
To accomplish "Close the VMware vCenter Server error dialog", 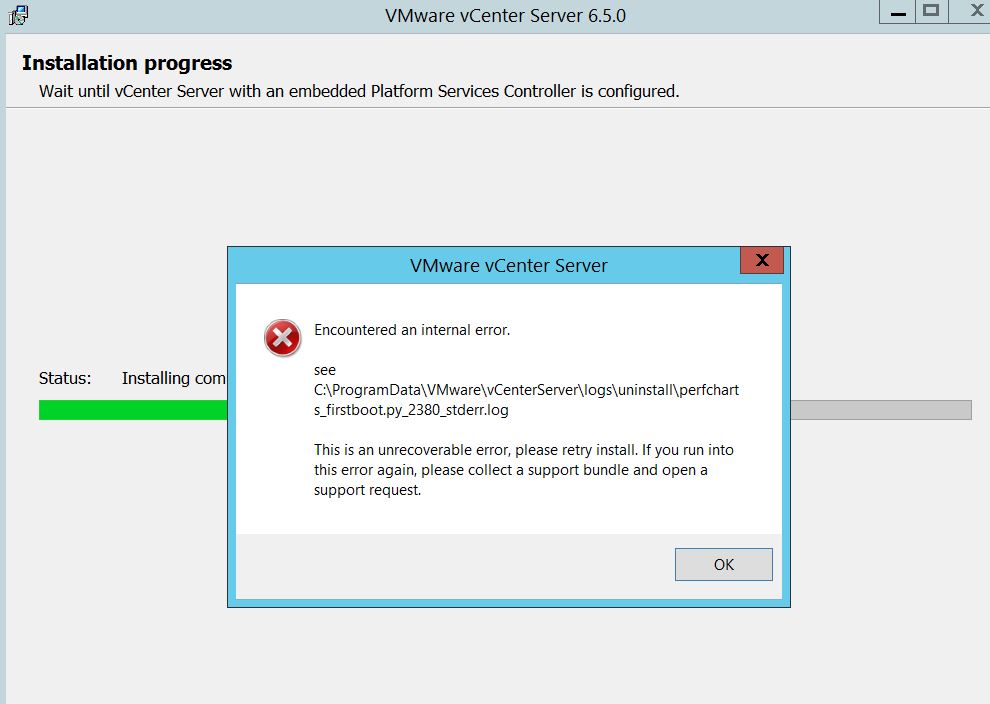I will point(762,260).
